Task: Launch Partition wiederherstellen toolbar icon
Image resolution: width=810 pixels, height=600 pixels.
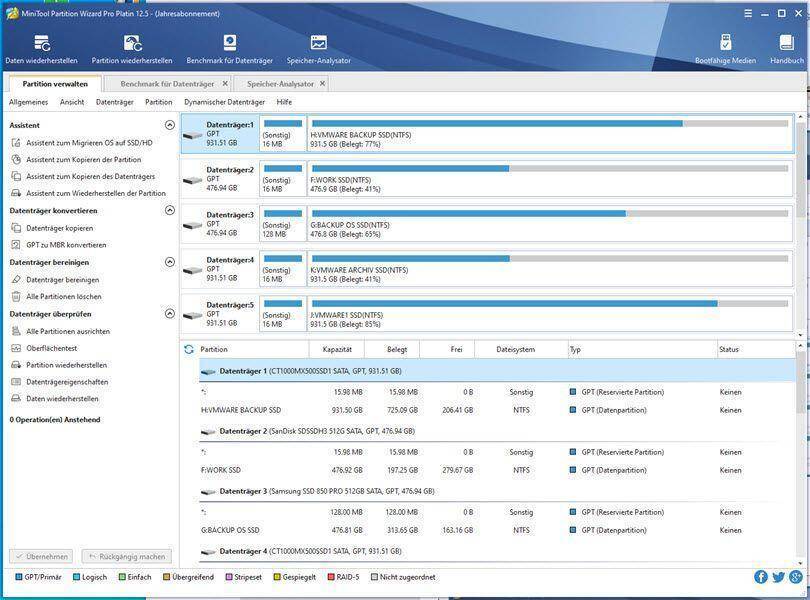Action: [132, 48]
